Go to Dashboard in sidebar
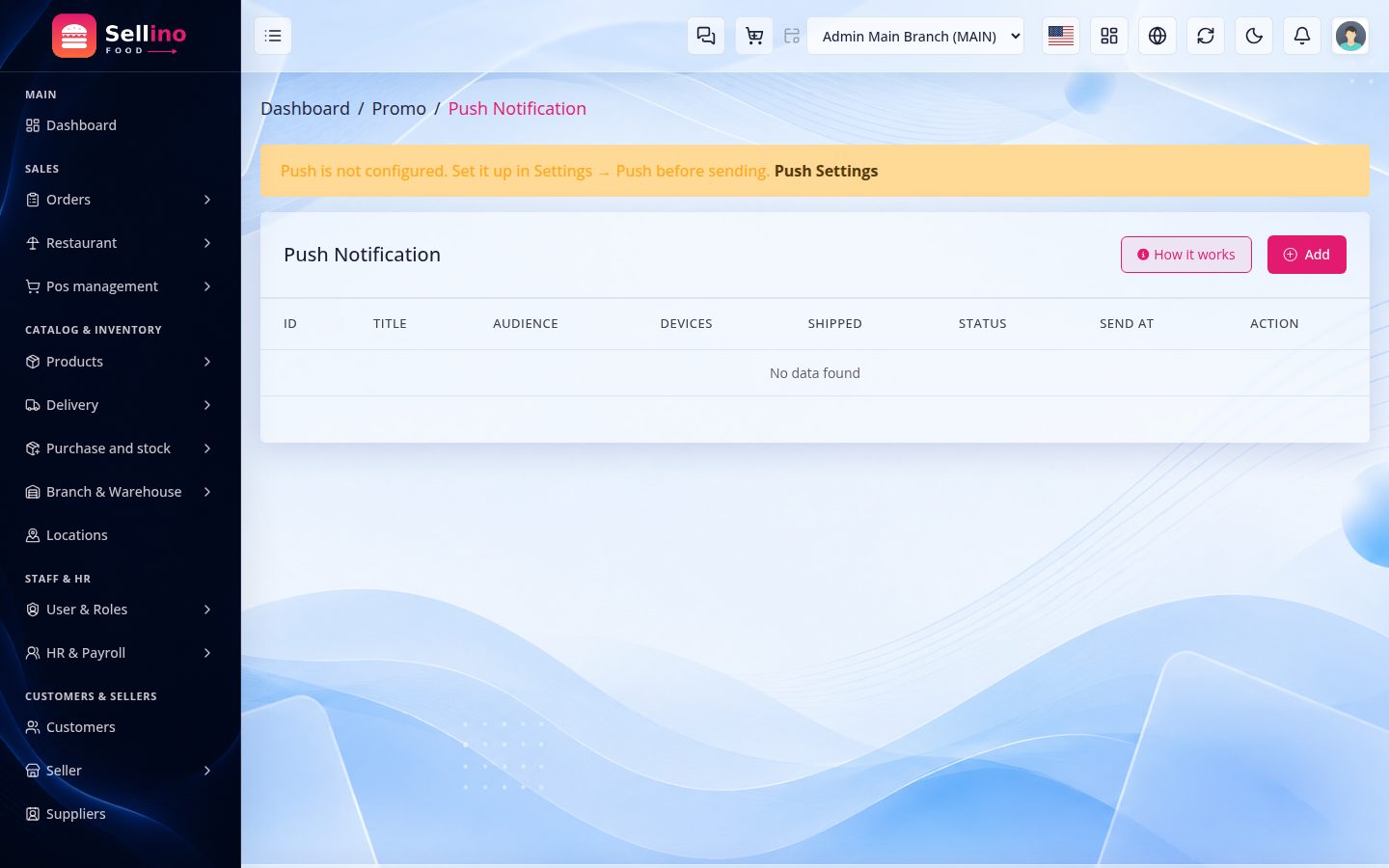 point(120,125)
